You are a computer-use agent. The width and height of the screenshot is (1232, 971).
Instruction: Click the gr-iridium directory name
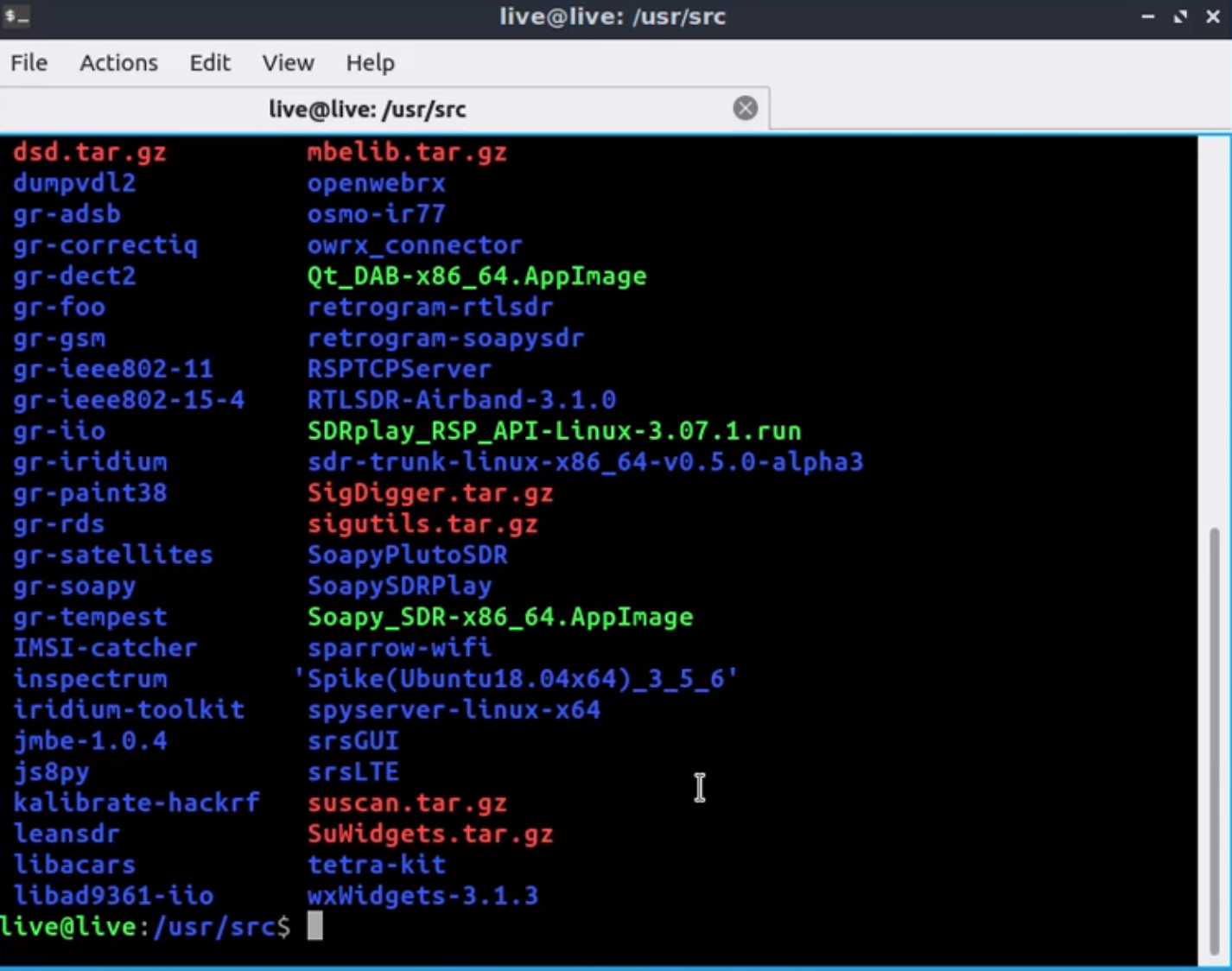pyautogui.click(x=90, y=462)
